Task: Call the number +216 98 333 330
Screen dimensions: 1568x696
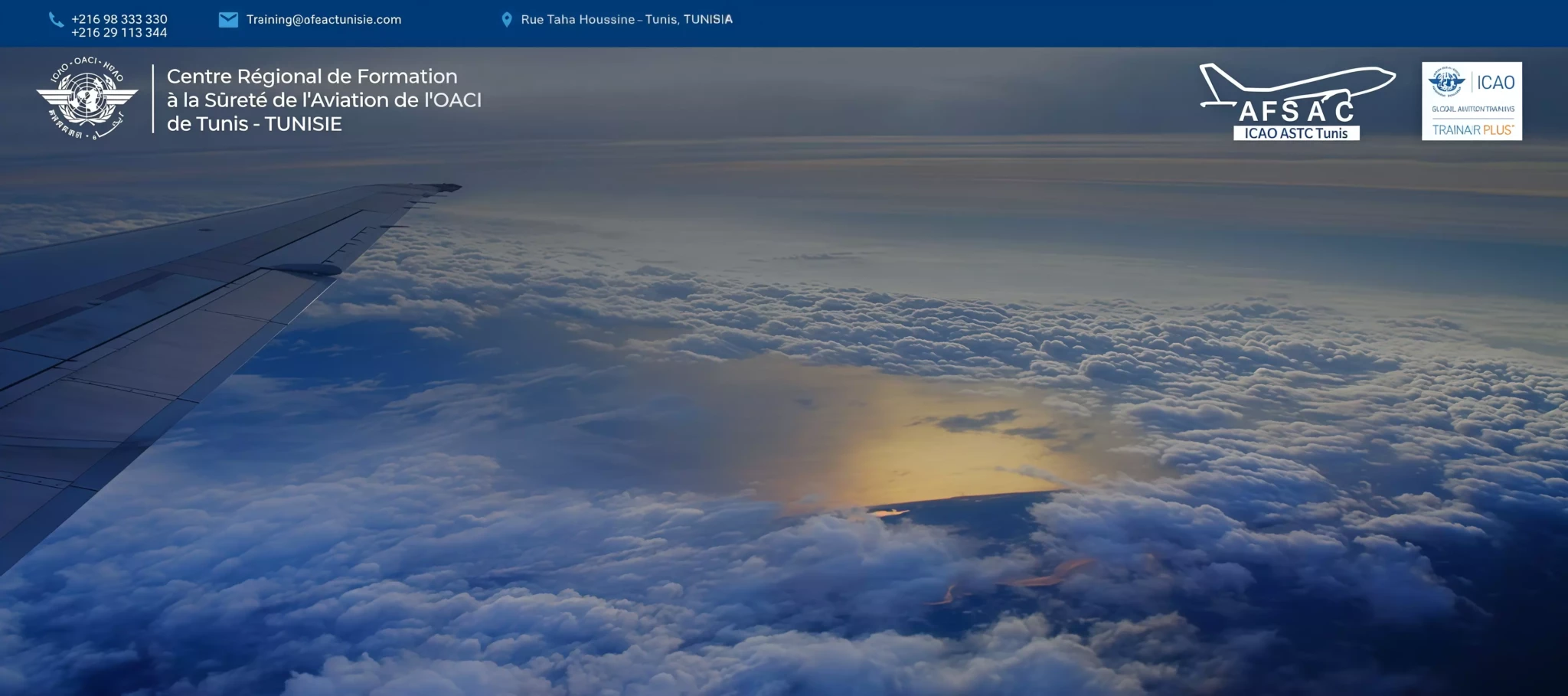Action: click(119, 19)
